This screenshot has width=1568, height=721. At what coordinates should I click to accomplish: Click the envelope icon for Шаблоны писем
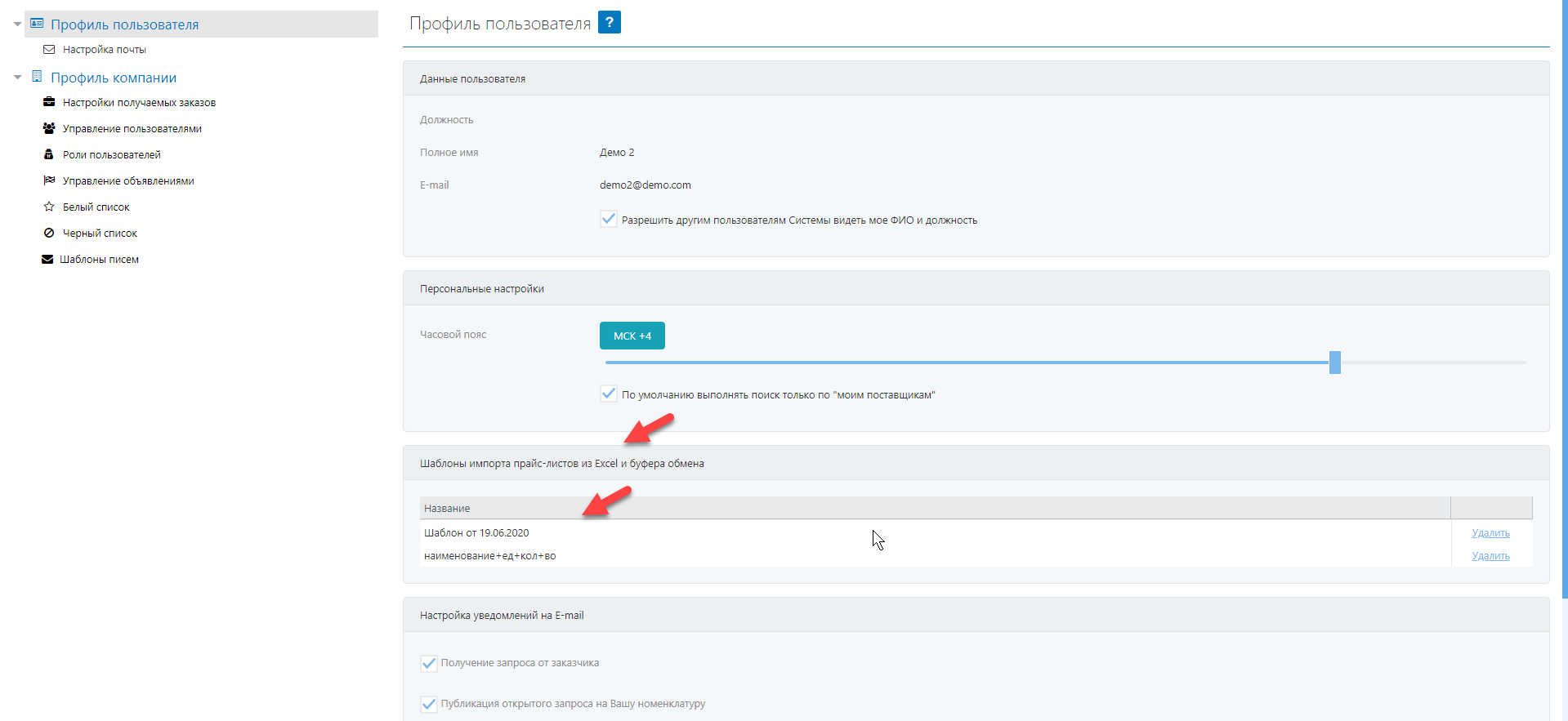click(47, 259)
